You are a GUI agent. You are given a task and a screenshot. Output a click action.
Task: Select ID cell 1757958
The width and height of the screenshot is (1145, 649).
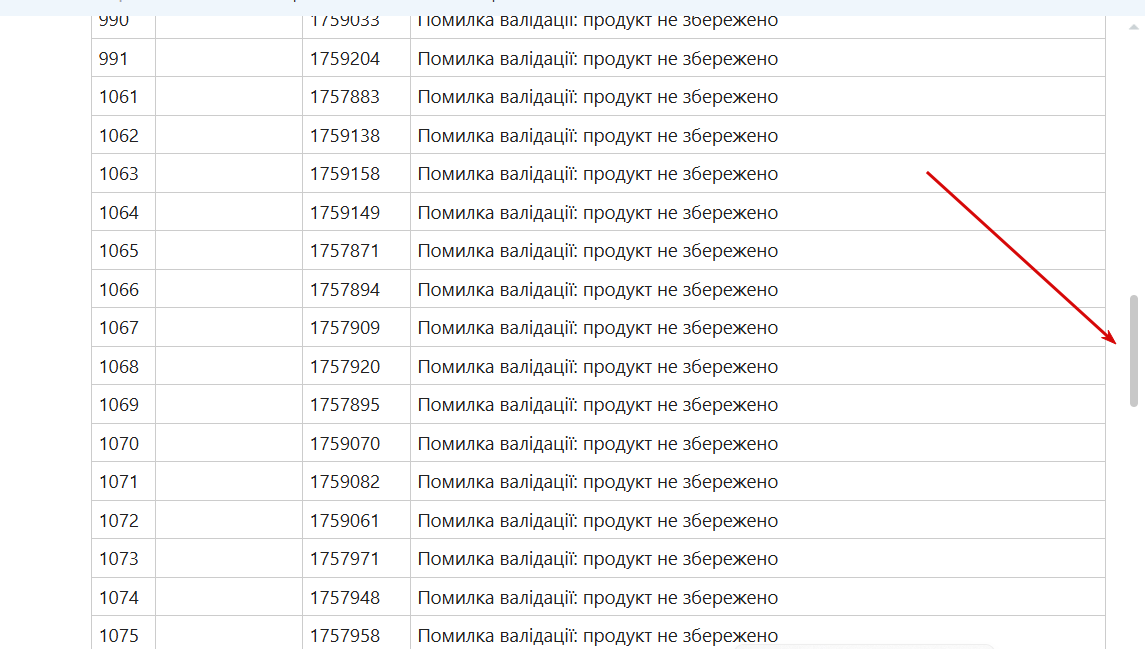pyautogui.click(x=345, y=636)
